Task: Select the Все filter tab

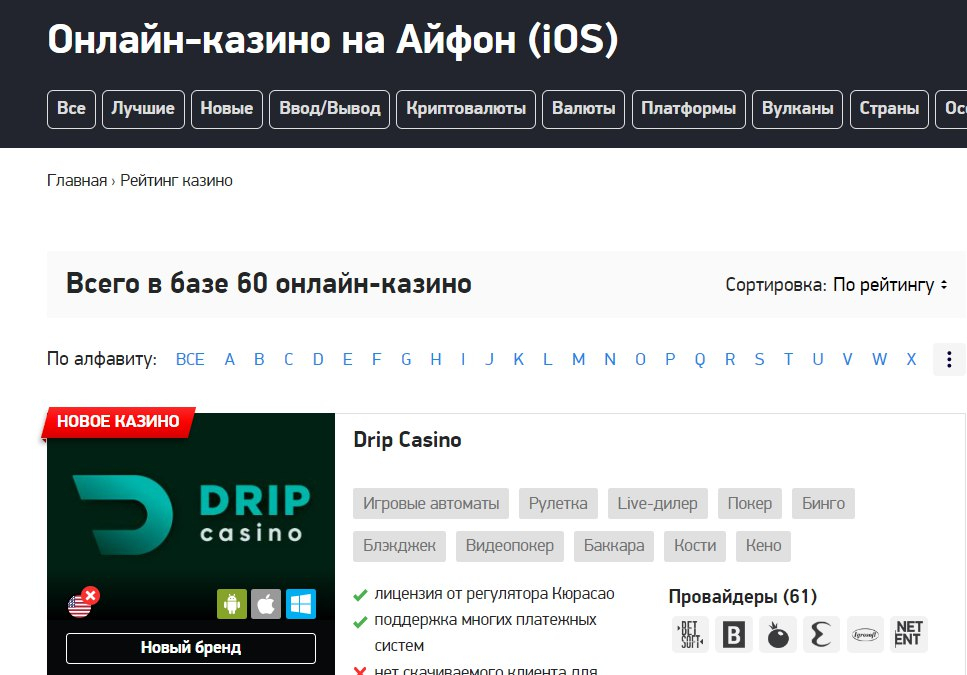Action: [72, 109]
